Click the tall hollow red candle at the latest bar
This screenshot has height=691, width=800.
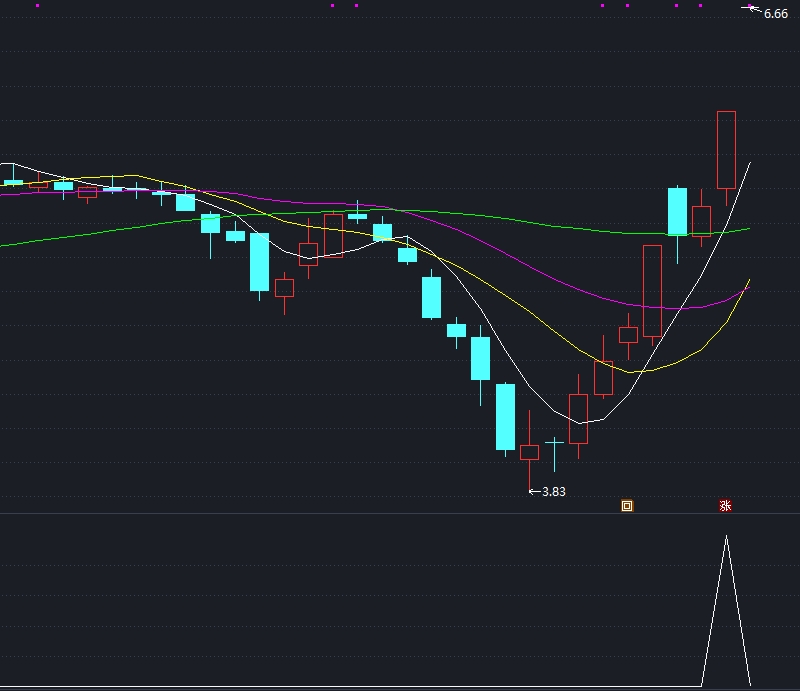click(726, 150)
